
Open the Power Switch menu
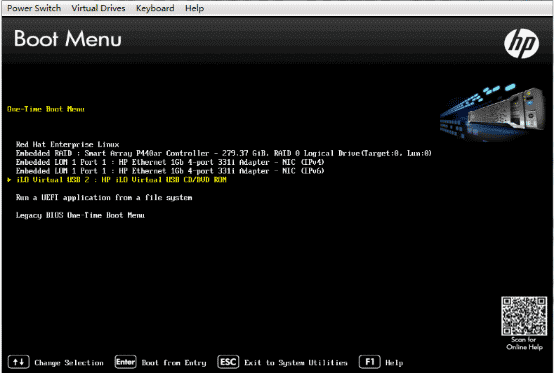pyautogui.click(x=34, y=8)
